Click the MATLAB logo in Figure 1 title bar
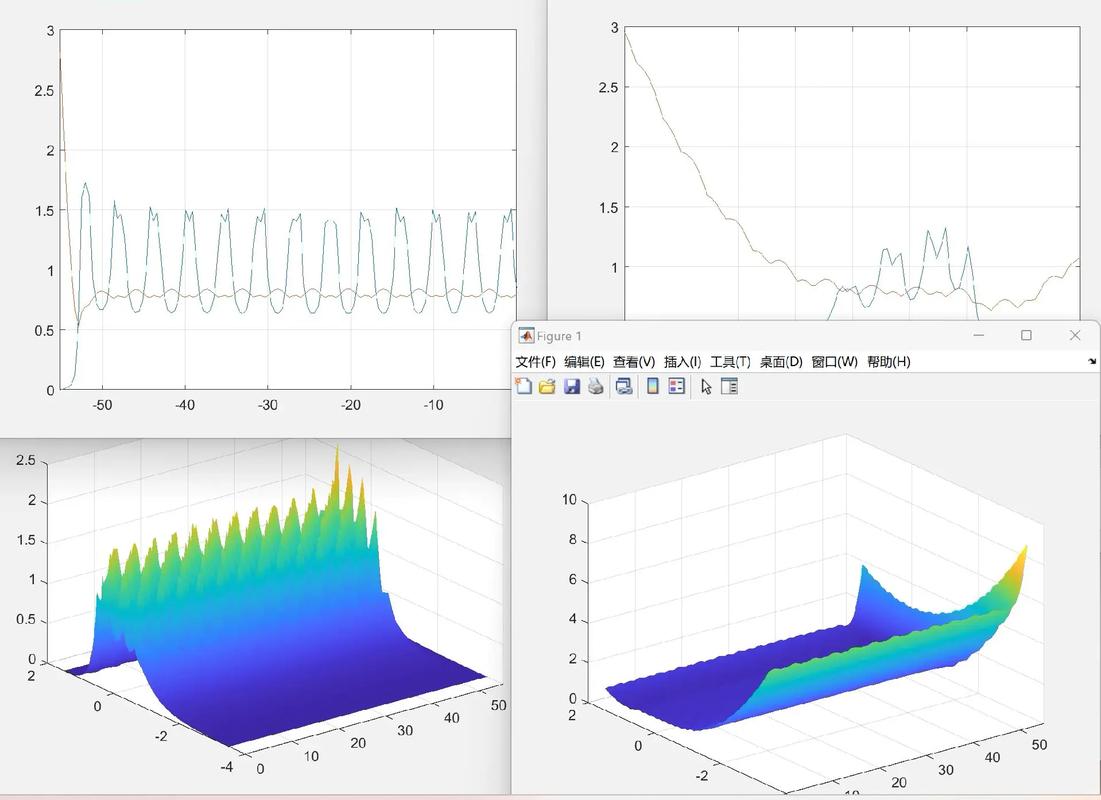 (526, 336)
